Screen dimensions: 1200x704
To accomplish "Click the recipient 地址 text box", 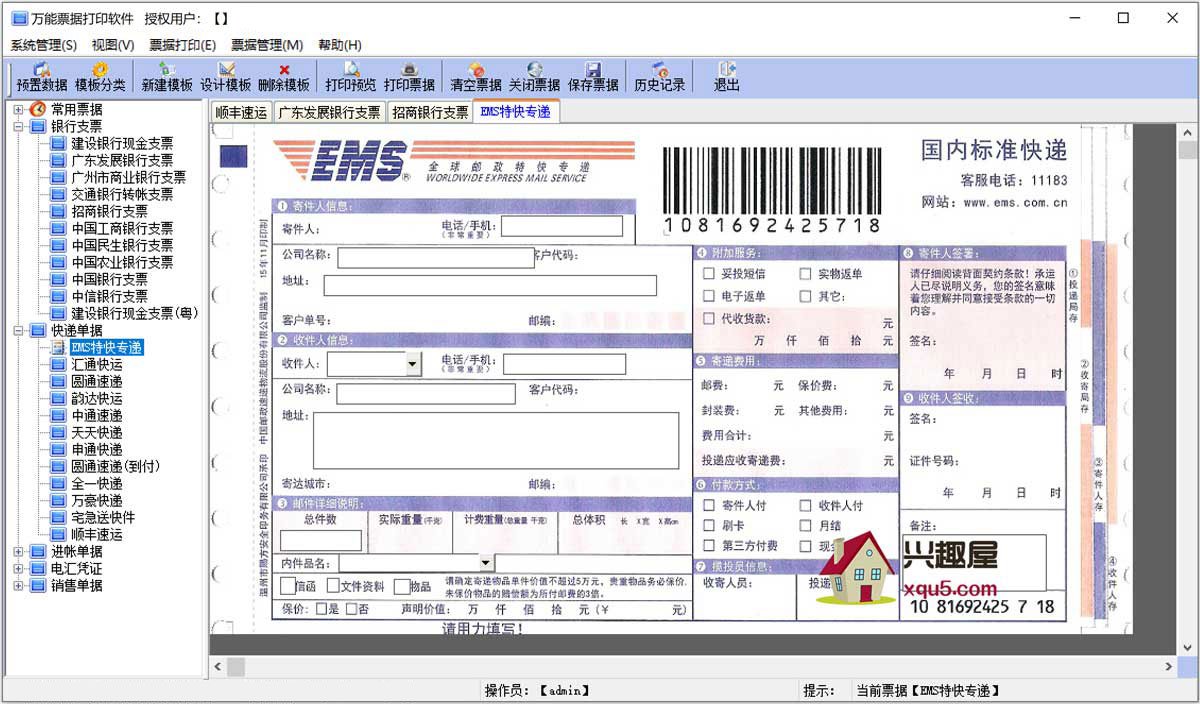I will click(496, 440).
